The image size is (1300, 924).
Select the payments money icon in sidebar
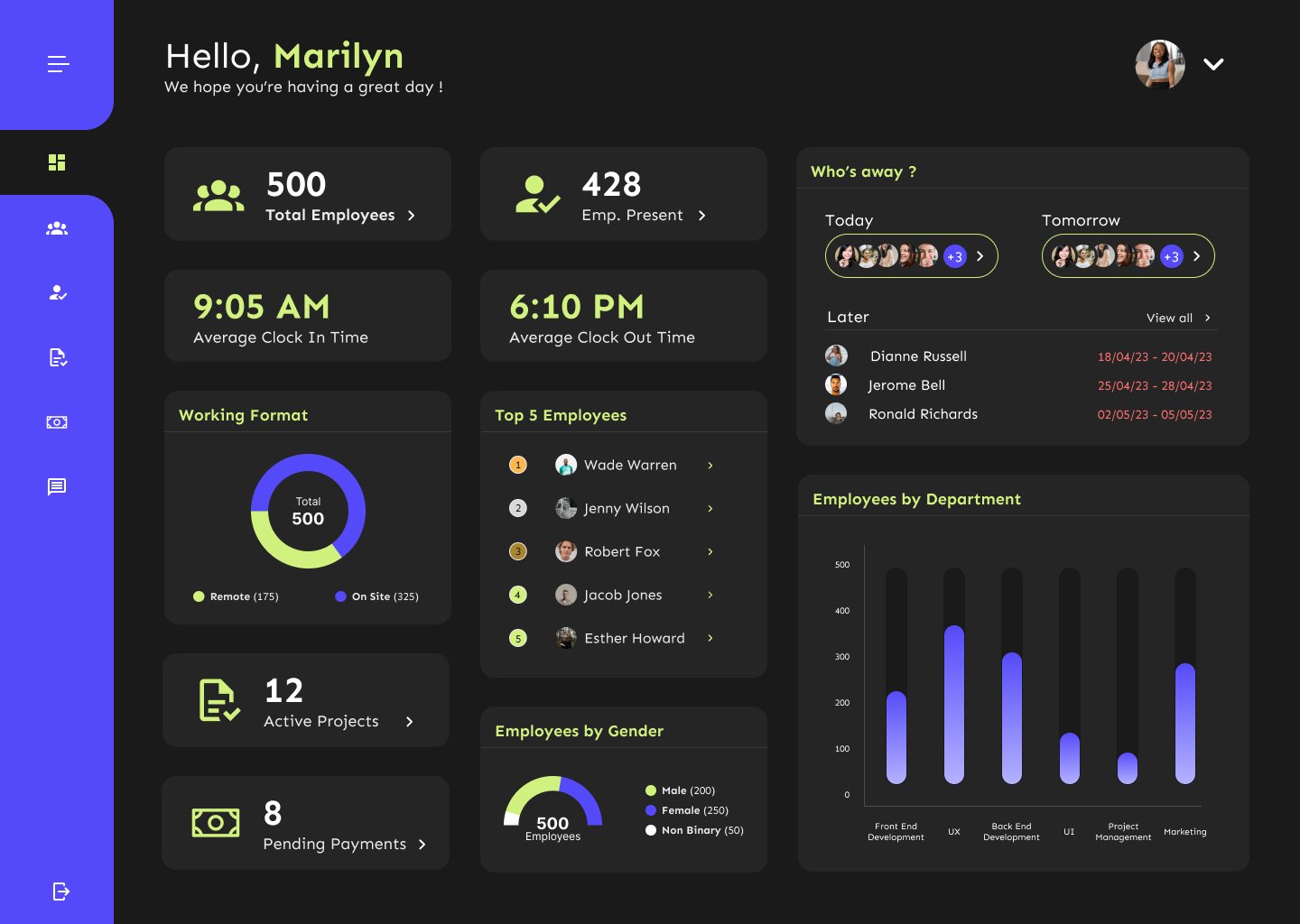click(x=57, y=422)
